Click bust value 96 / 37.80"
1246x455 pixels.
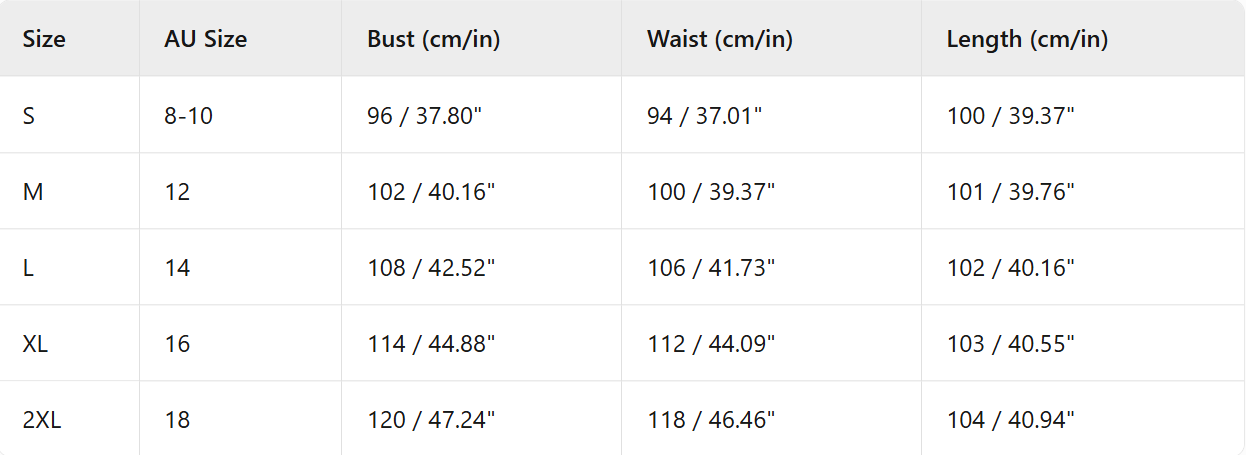point(424,116)
